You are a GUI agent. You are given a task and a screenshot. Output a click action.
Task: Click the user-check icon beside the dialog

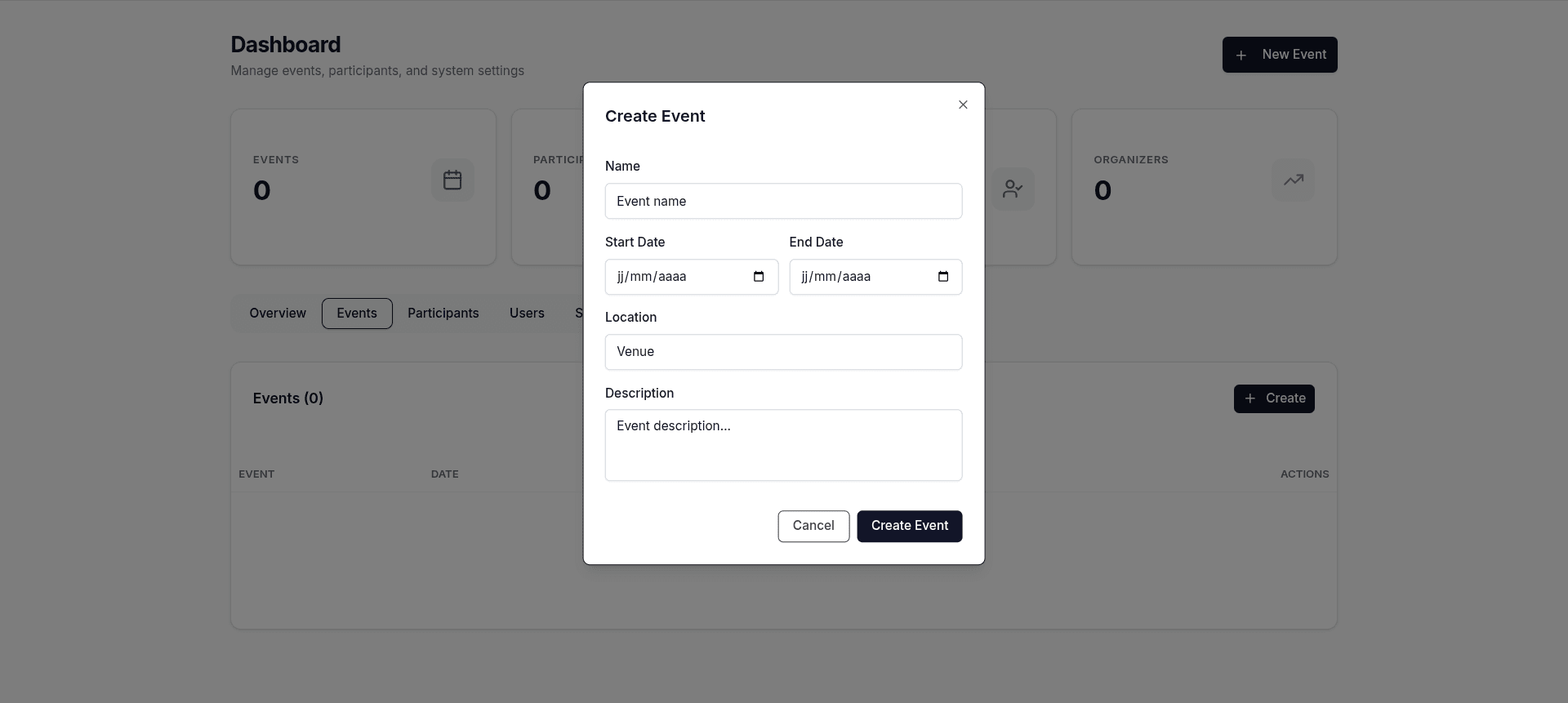[x=1013, y=189]
